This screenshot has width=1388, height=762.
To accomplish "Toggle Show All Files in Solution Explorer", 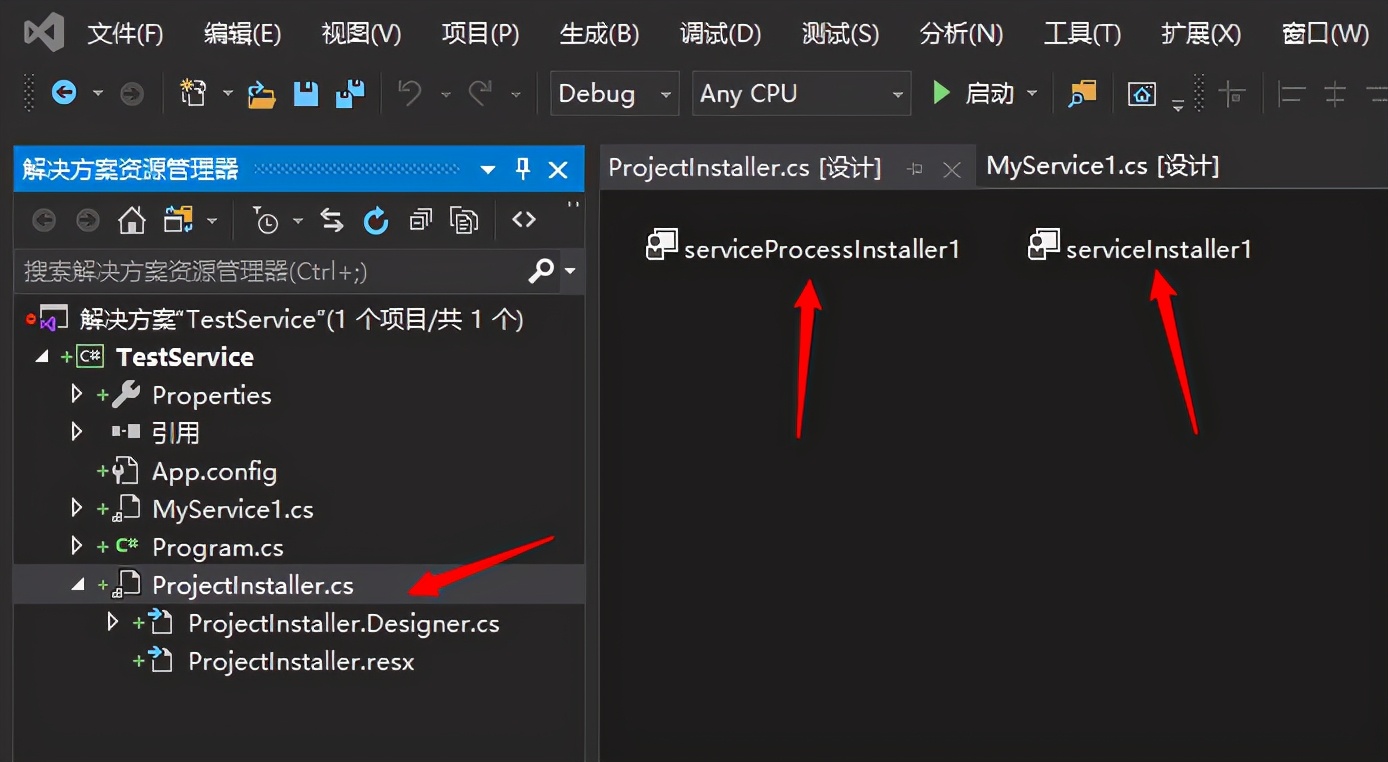I will [x=464, y=220].
